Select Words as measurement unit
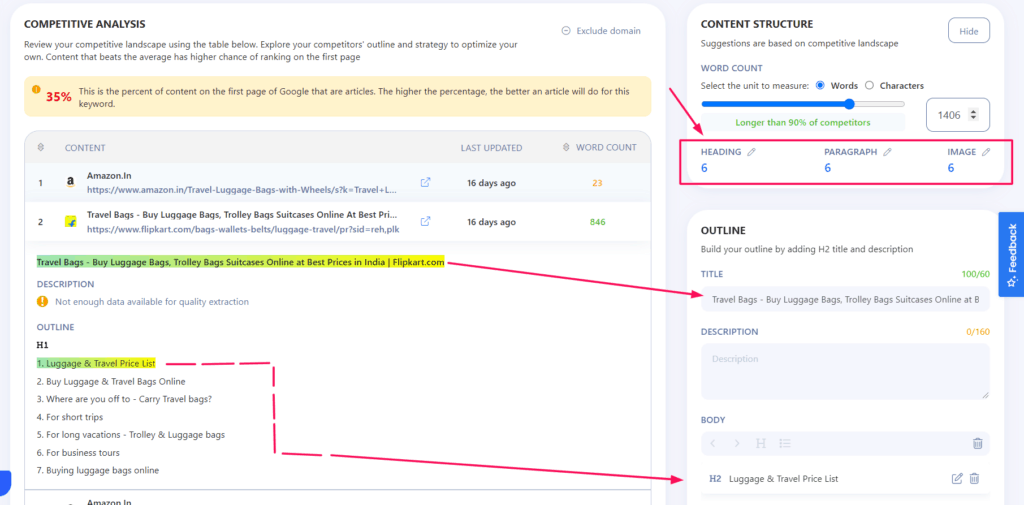This screenshot has width=1024, height=505. point(822,86)
